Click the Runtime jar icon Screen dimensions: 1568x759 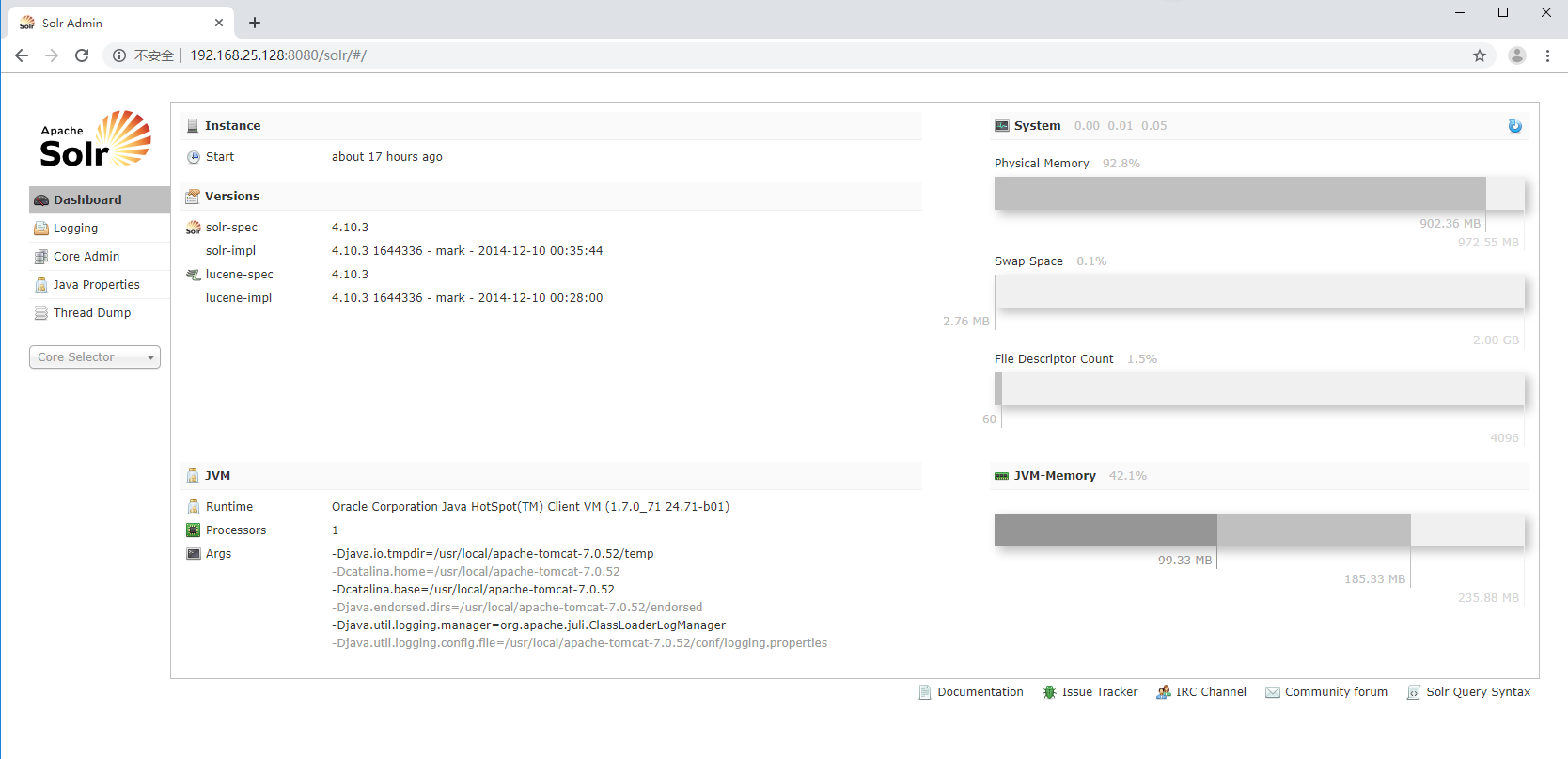194,507
